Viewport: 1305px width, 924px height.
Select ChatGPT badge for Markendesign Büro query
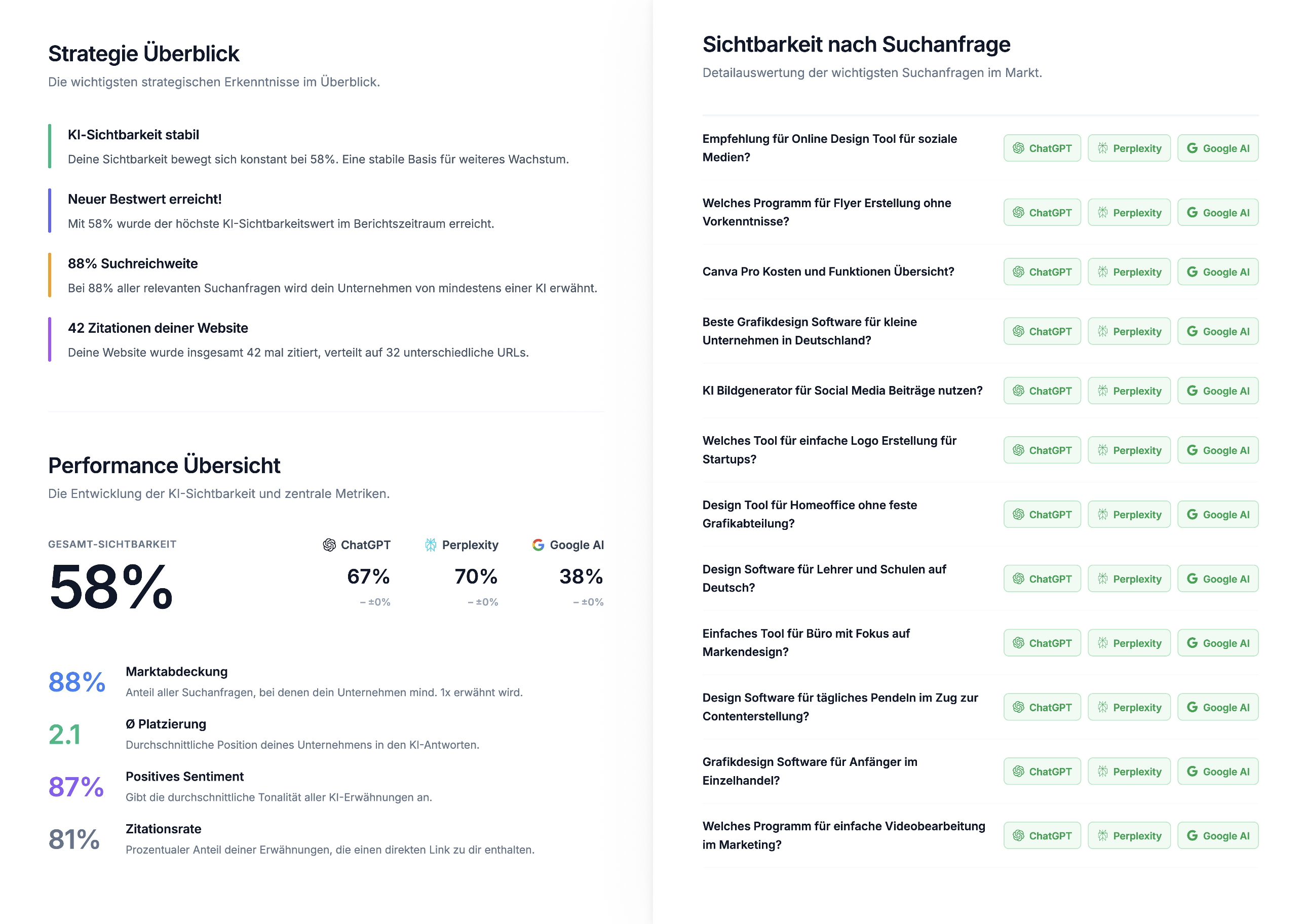coord(1042,643)
